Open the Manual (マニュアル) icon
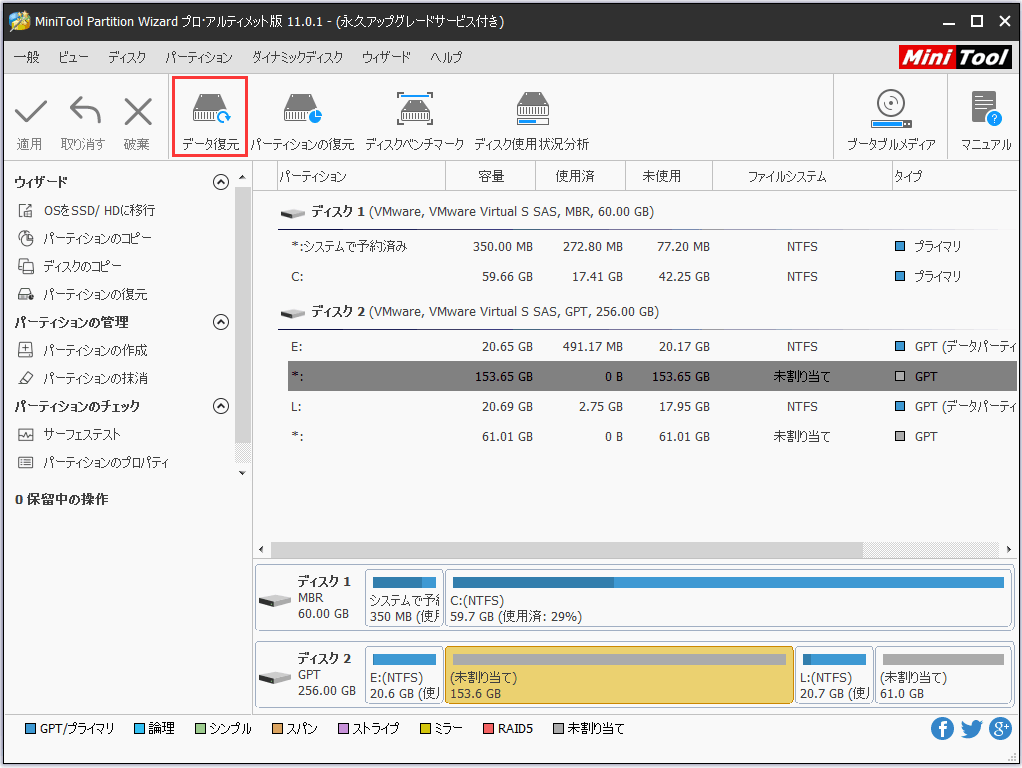This screenshot has width=1022, height=768. (x=986, y=108)
